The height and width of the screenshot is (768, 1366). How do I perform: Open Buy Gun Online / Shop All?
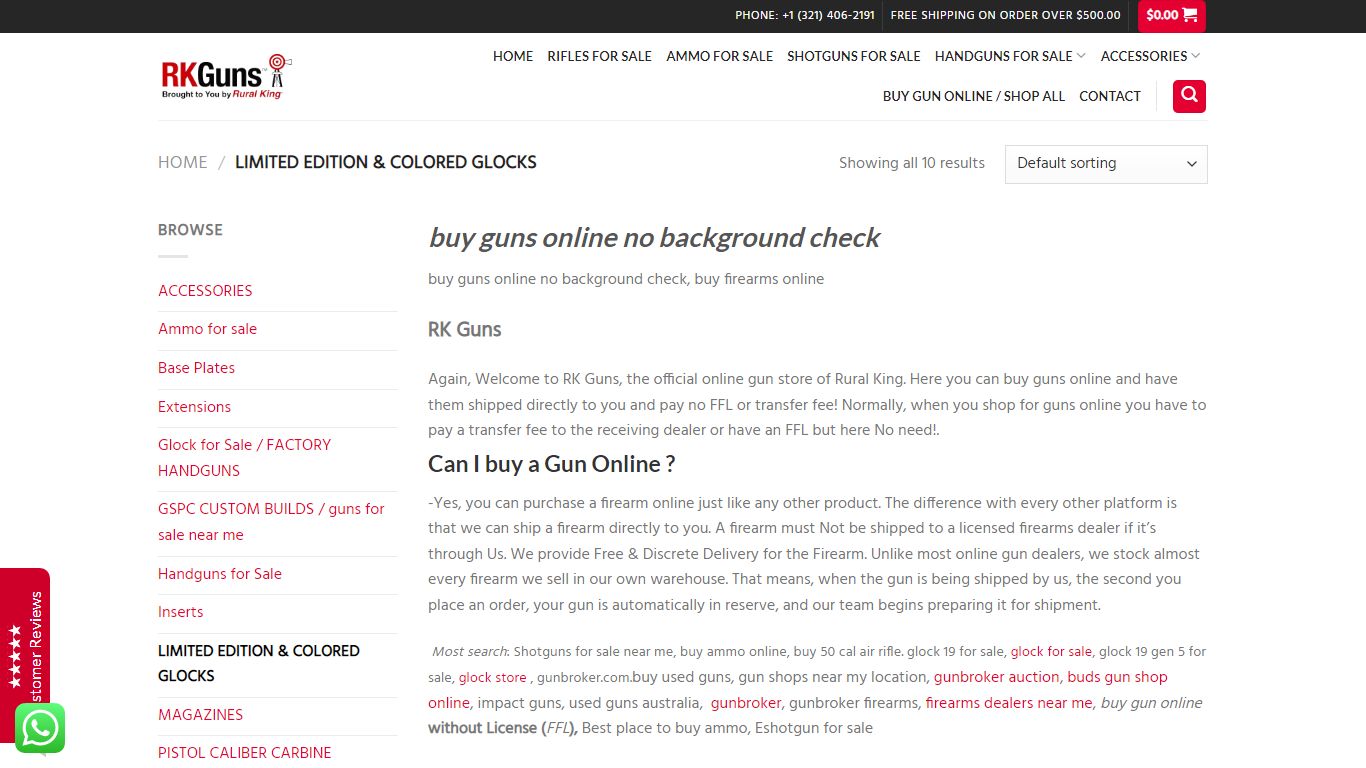973,96
